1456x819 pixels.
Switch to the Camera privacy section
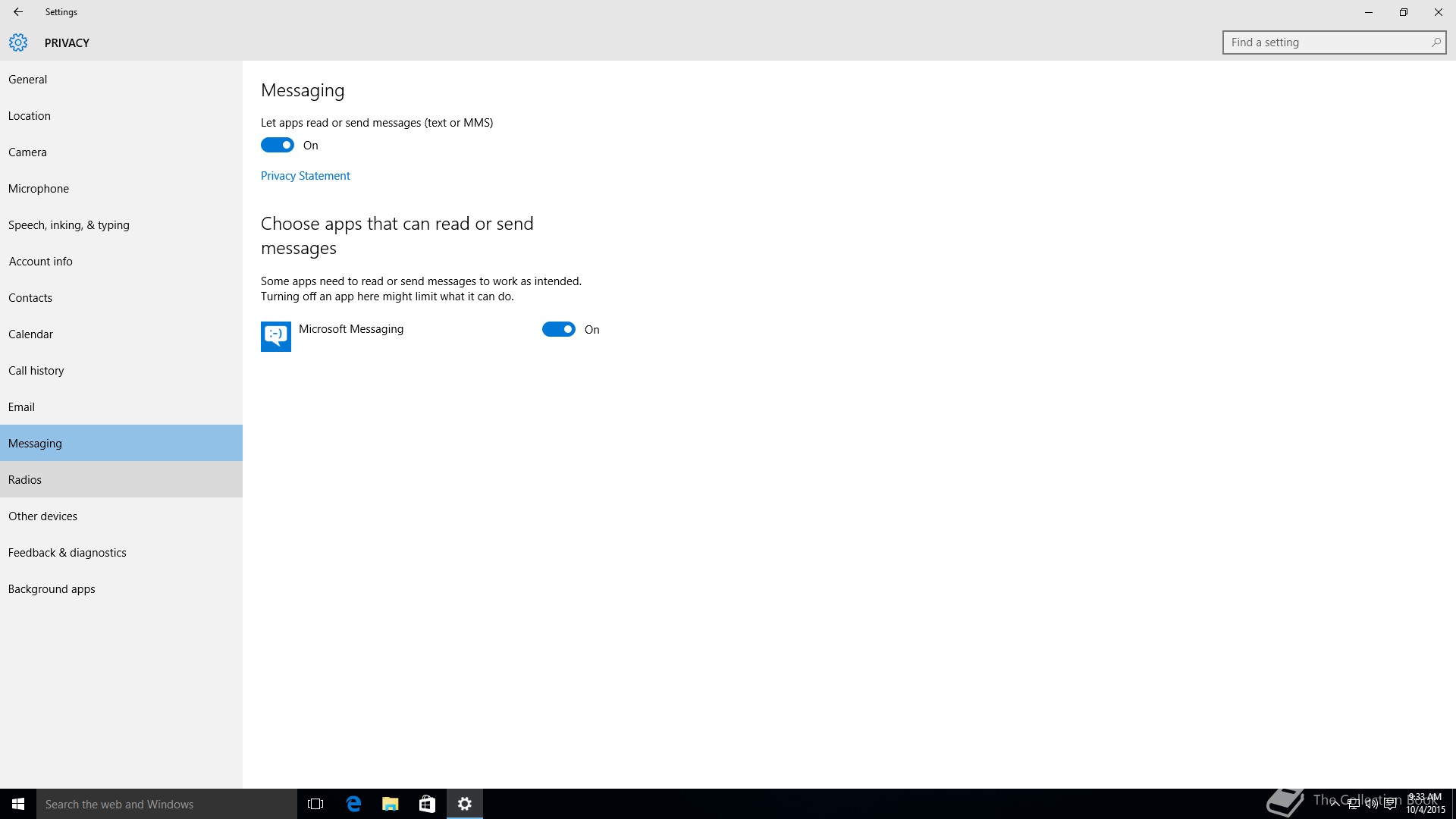tap(27, 152)
